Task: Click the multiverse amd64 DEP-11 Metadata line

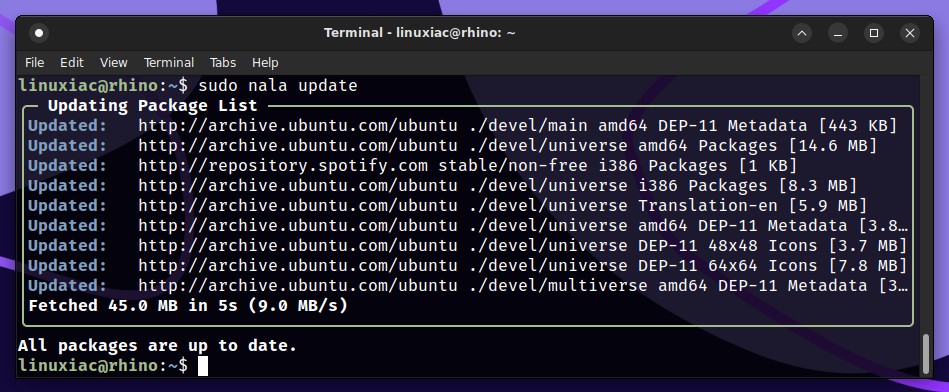Action: point(468,286)
